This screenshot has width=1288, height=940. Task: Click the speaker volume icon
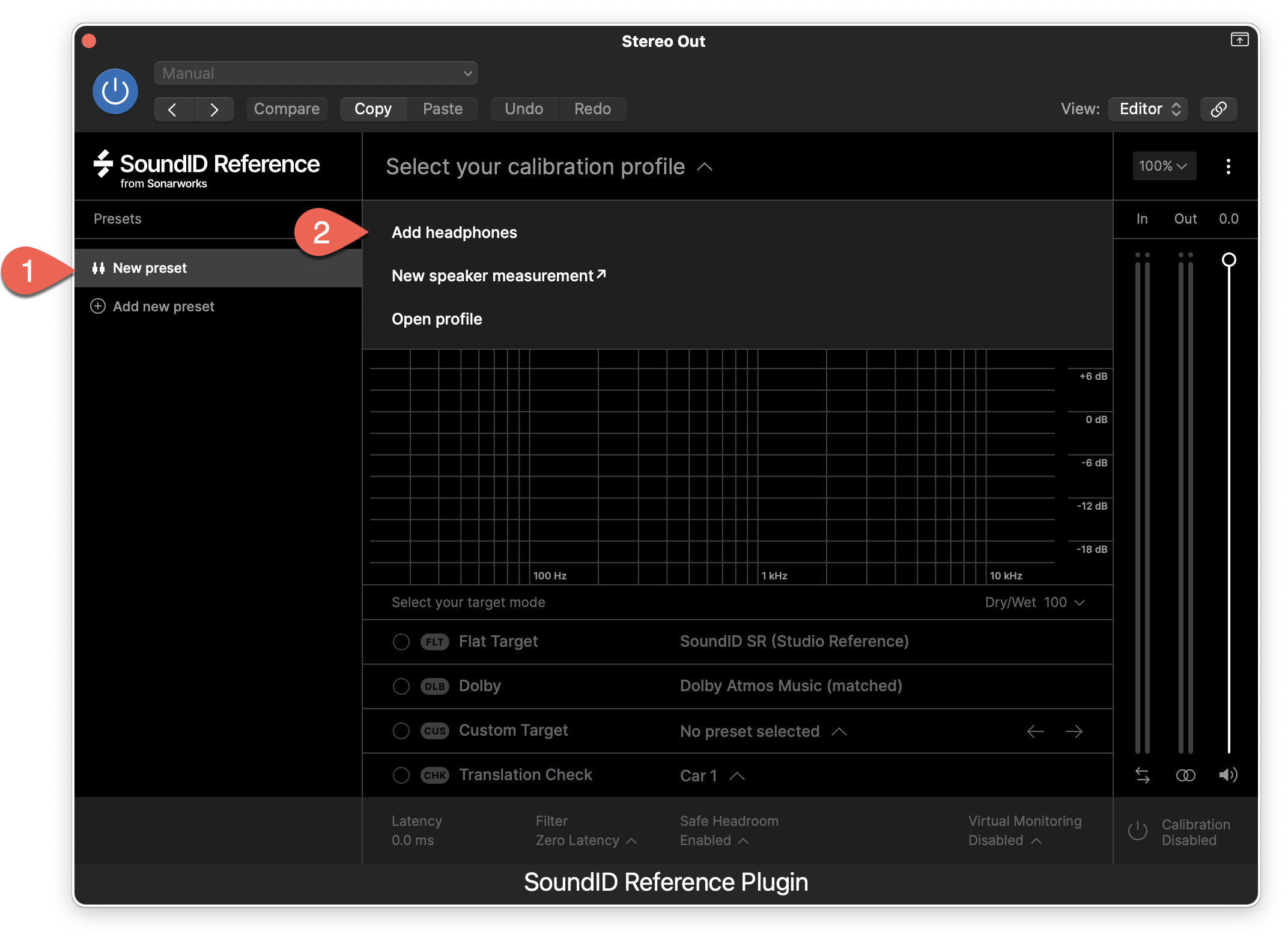[1227, 775]
